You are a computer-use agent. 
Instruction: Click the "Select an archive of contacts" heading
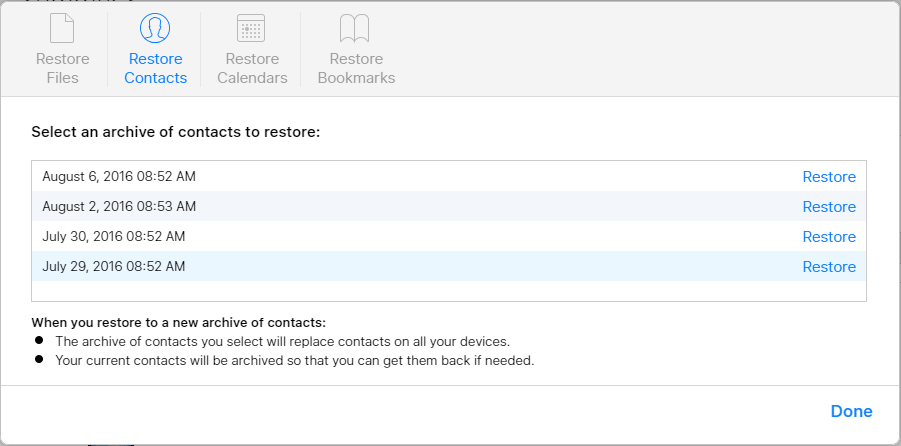click(x=175, y=132)
